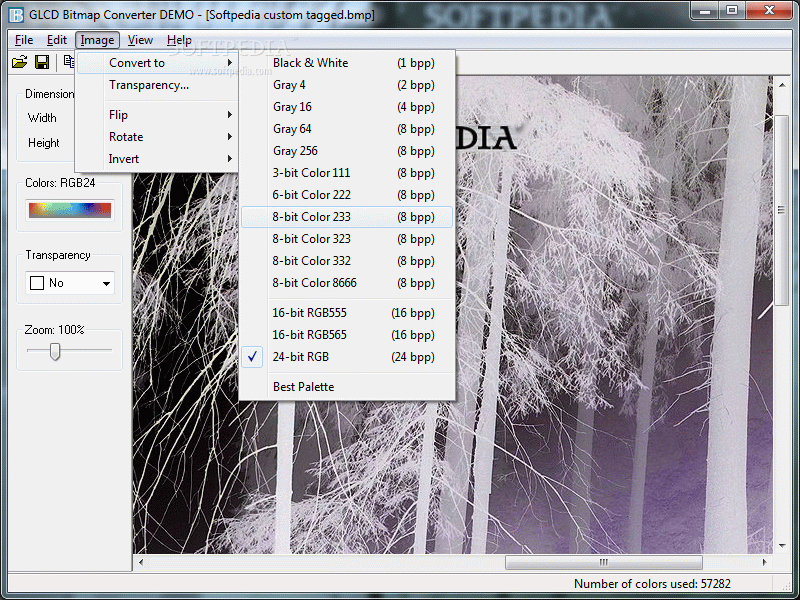Select Gray 64 conversion
The height and width of the screenshot is (600, 800).
(347, 129)
